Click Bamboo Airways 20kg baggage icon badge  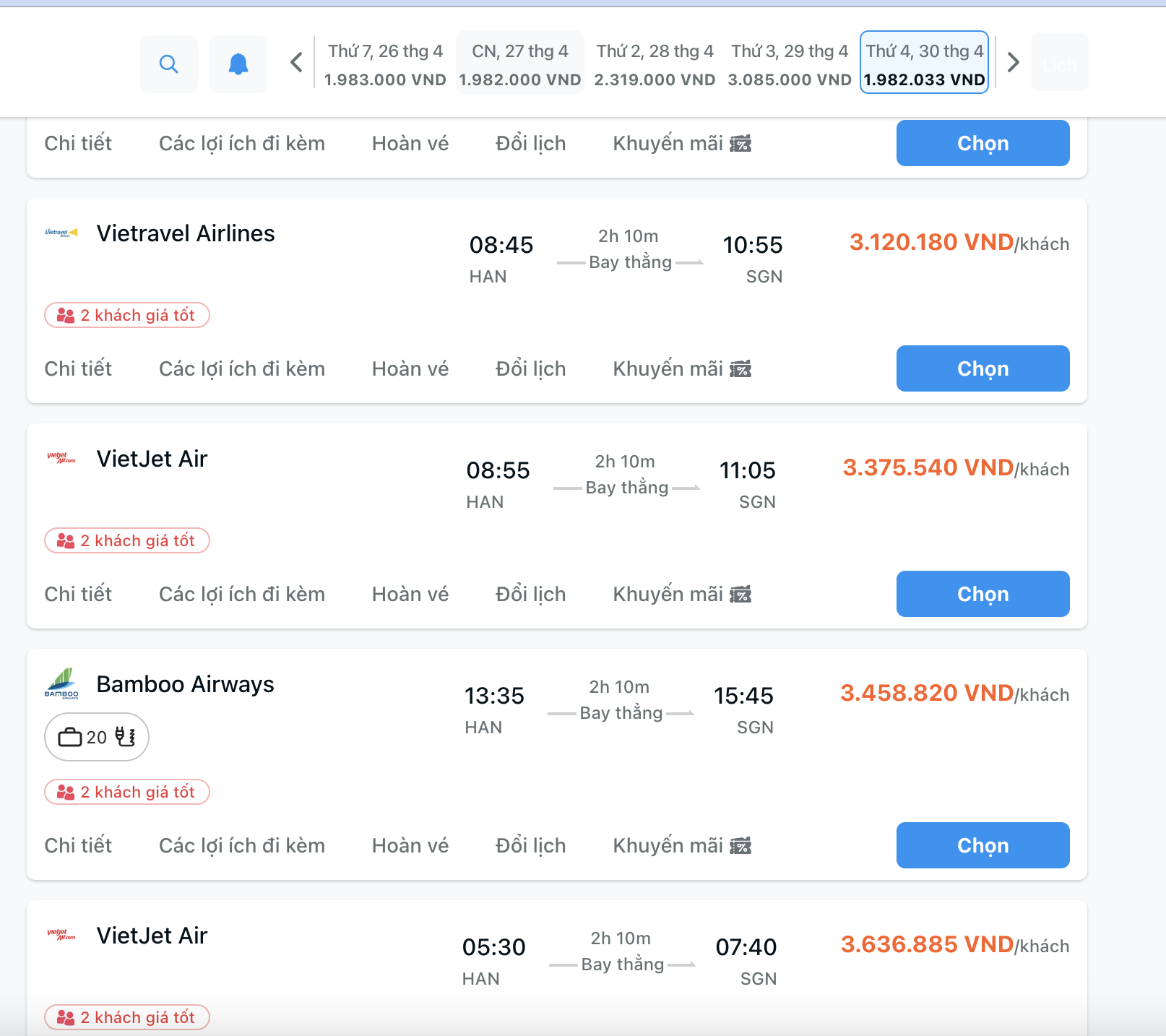pyautogui.click(x=97, y=737)
